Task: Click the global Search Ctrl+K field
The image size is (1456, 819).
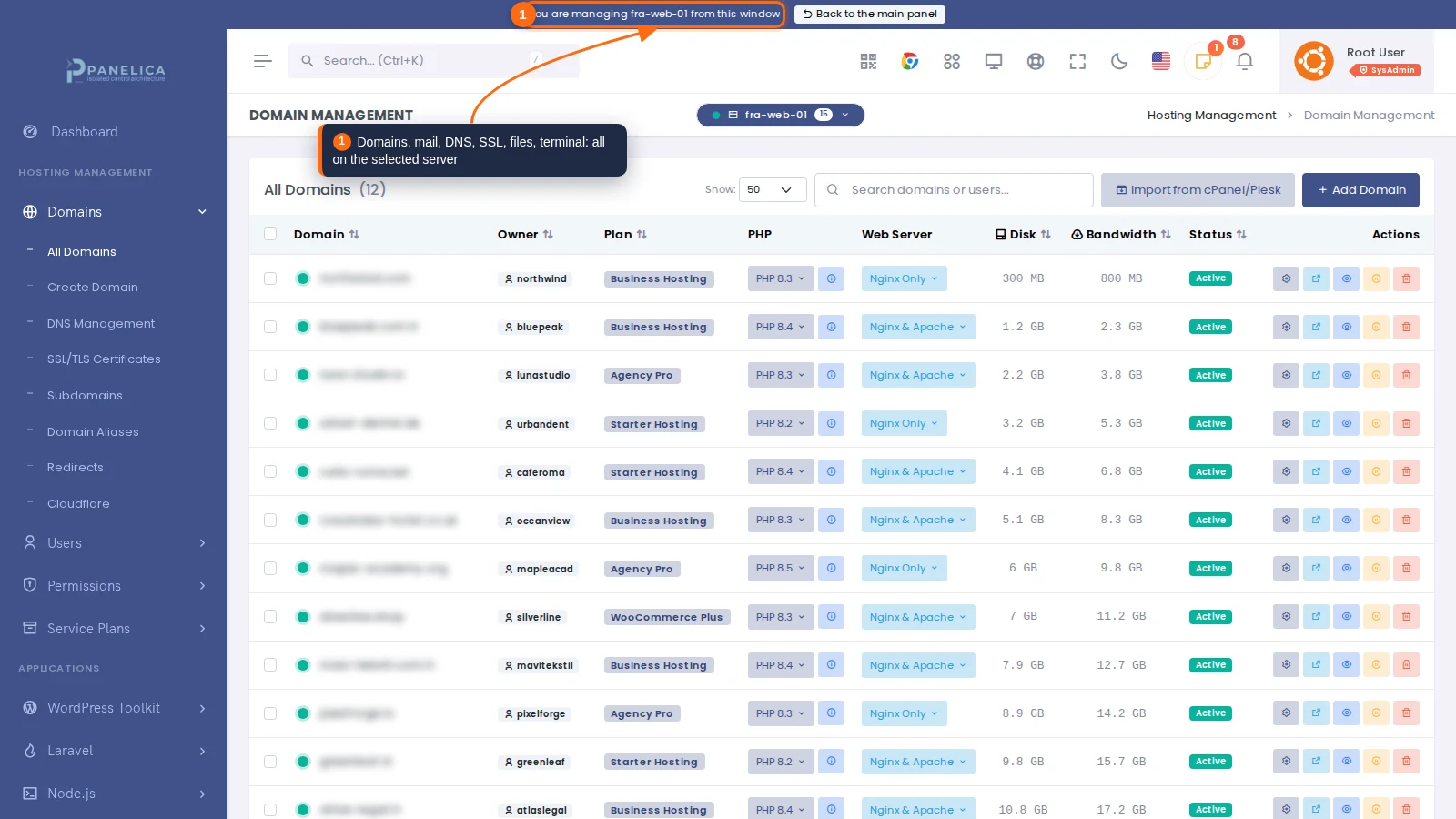Action: [x=433, y=61]
